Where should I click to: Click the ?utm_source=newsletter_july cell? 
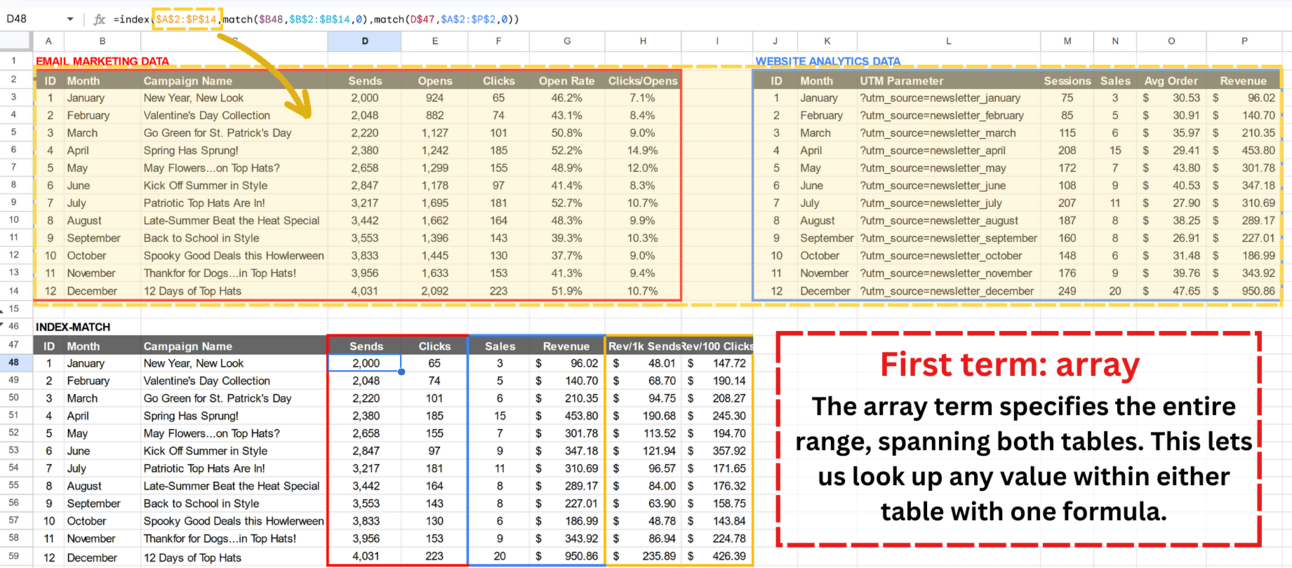pos(948,203)
